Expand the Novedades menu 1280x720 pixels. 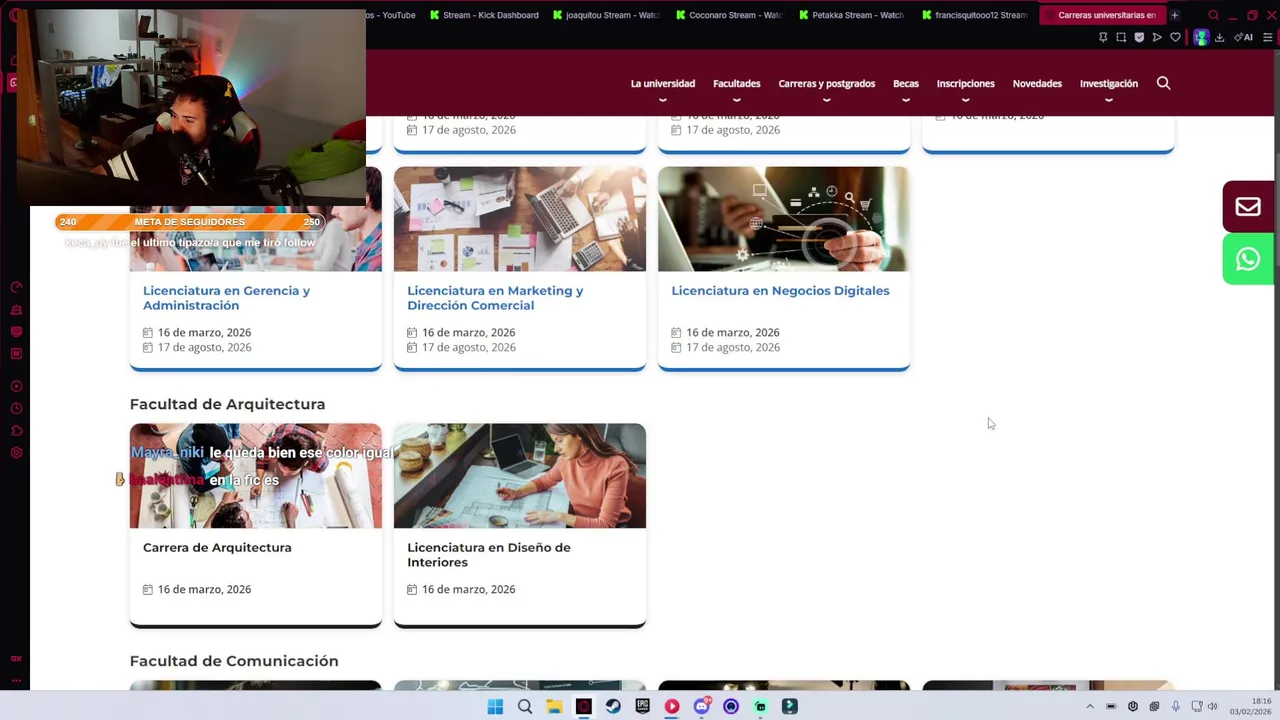[x=1037, y=84]
